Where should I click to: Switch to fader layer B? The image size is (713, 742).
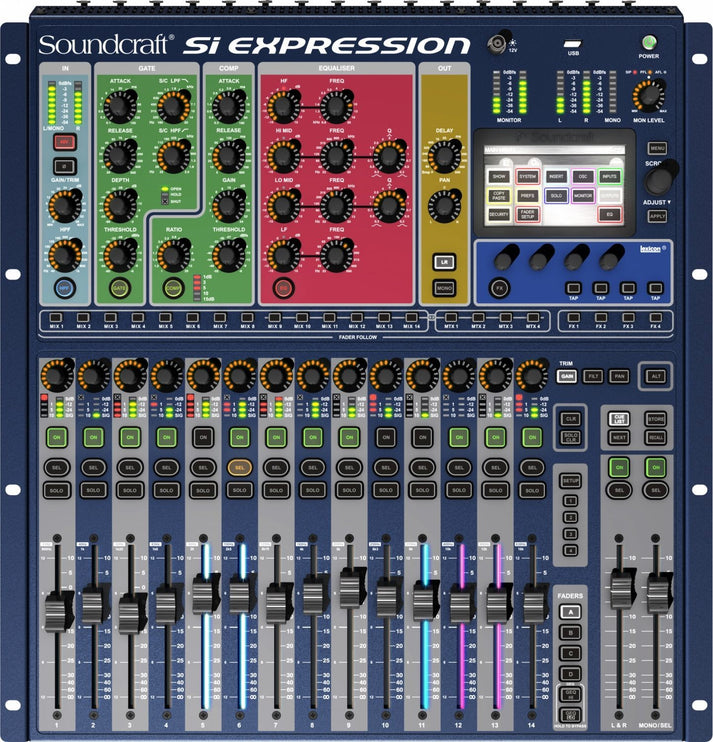coord(570,633)
